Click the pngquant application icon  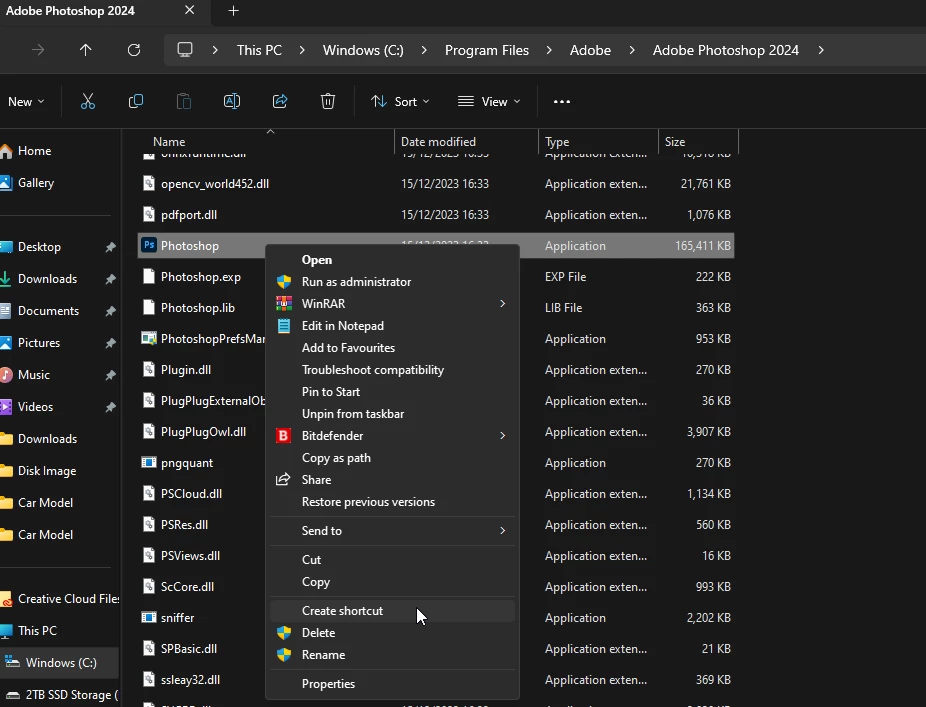149,462
